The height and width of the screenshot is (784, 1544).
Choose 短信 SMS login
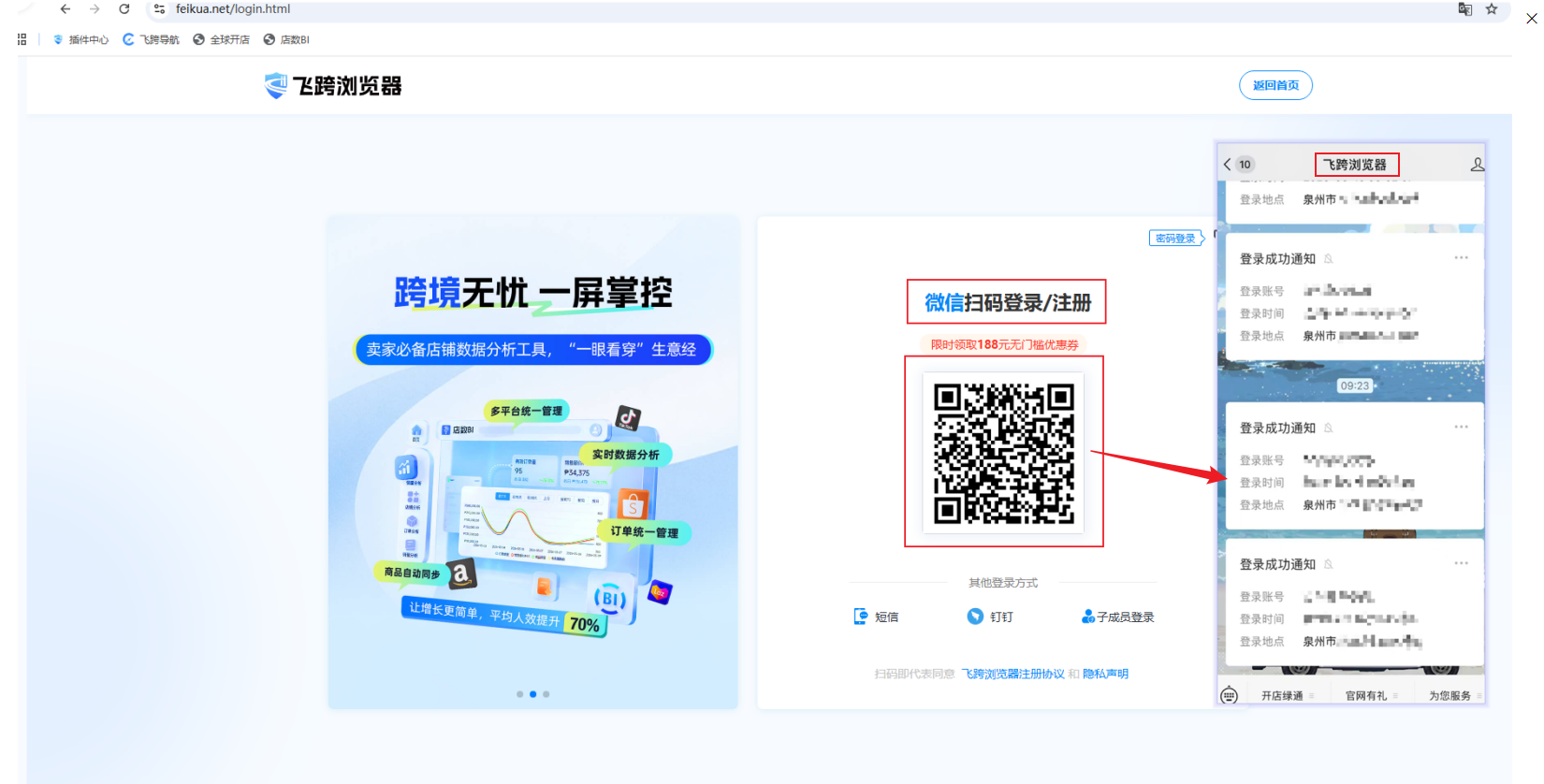pos(877,617)
